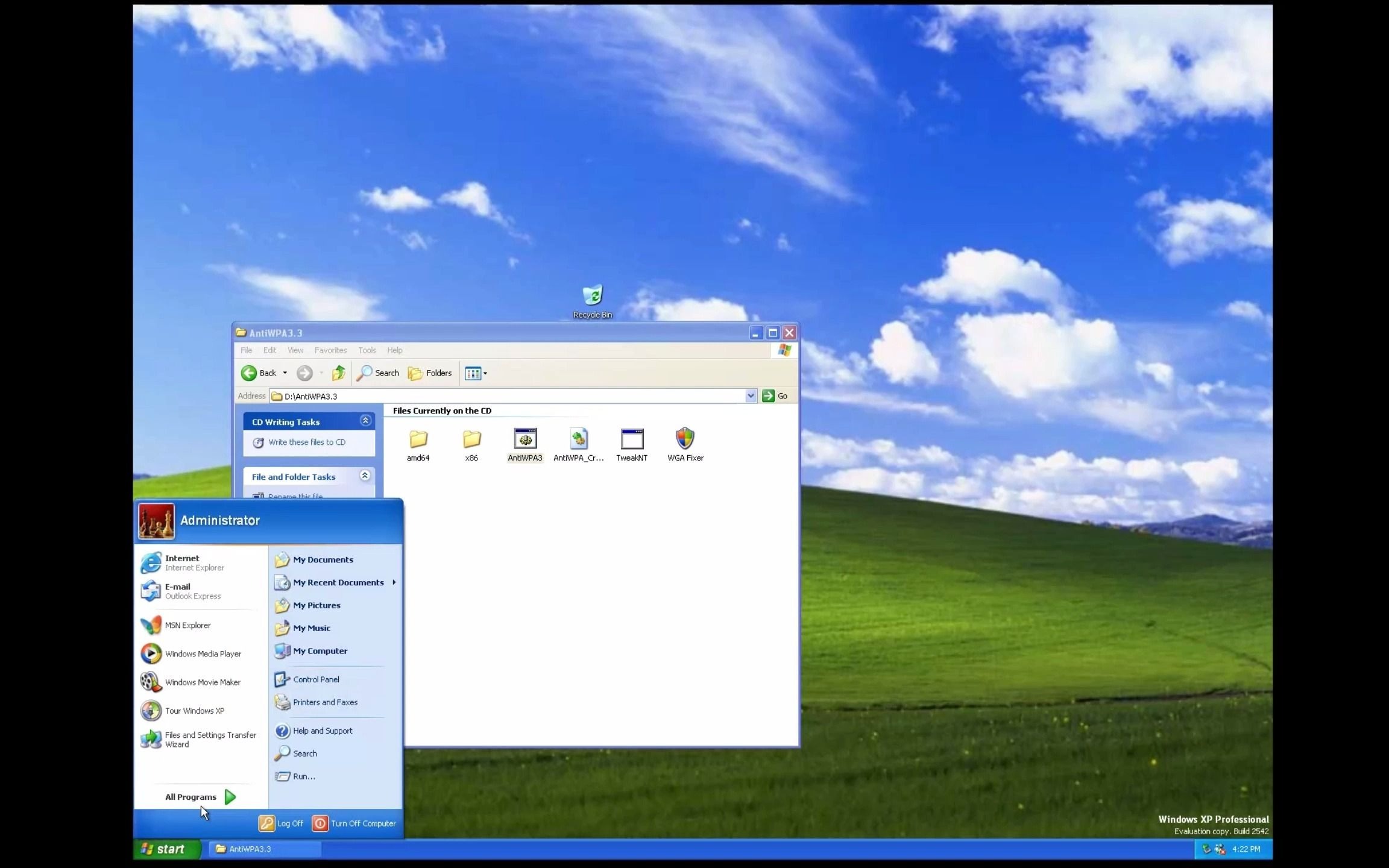This screenshot has width=1389, height=868.
Task: Select the AntiWPA3.3 taskbar button
Action: 264,849
